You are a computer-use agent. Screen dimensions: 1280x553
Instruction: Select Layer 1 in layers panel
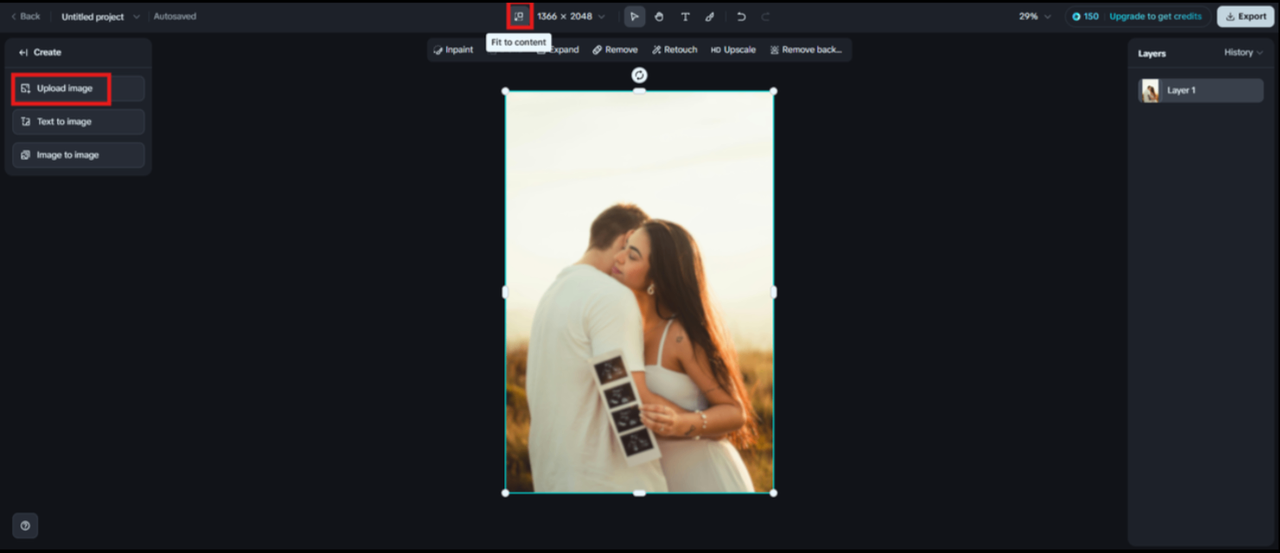click(x=1200, y=90)
